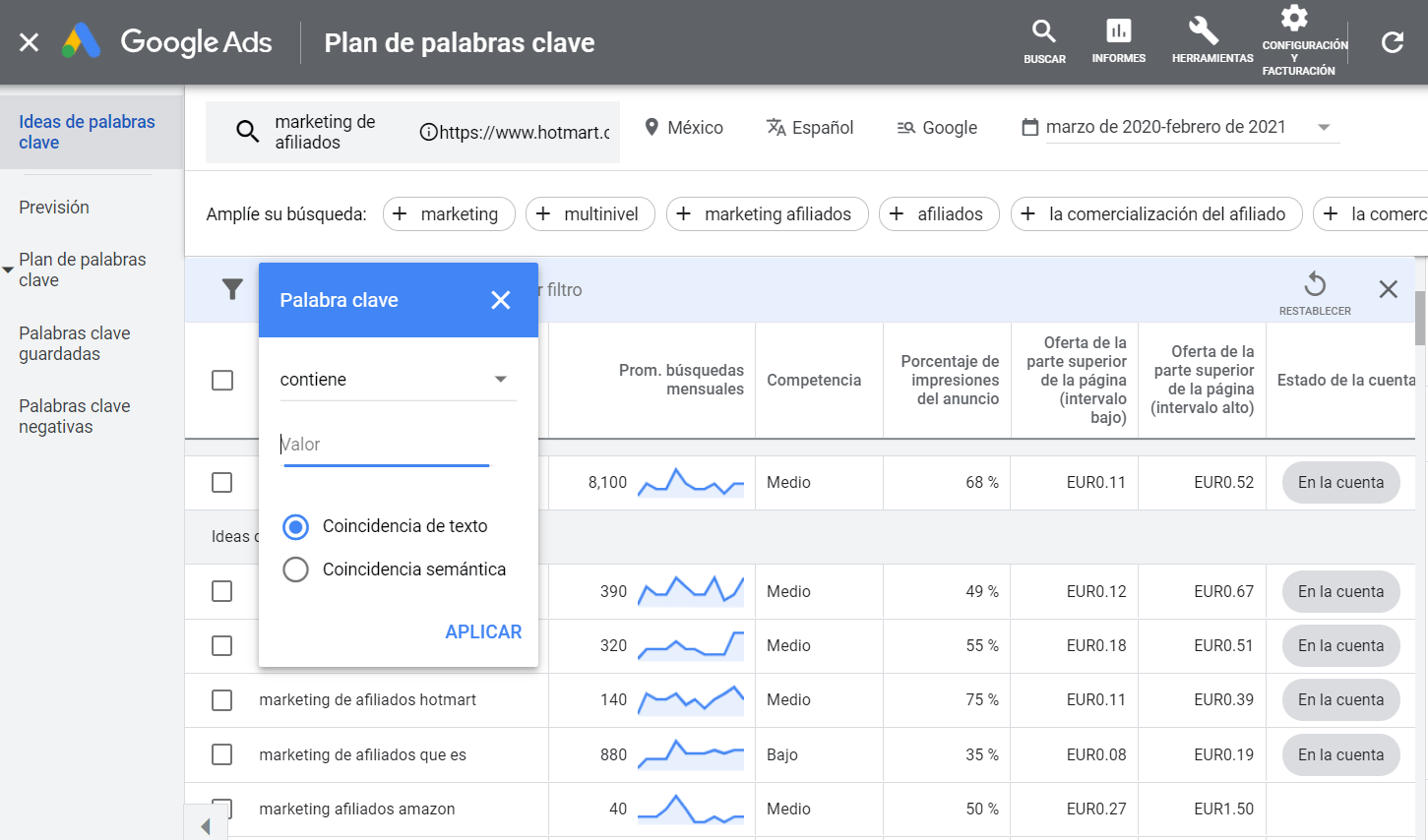Click RESTABLECER to reset filters
Screen dimensions: 1428x840
tap(1315, 289)
